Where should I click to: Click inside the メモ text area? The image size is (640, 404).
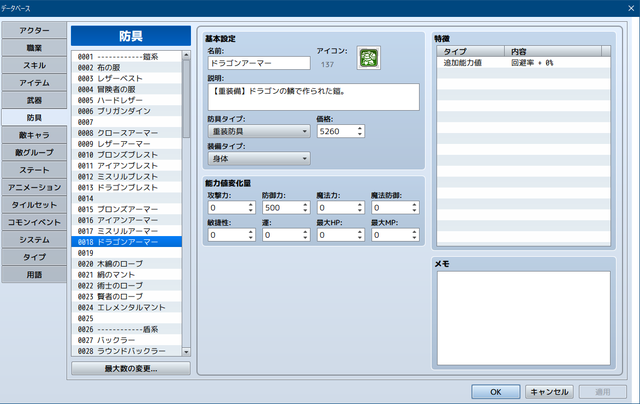524,318
